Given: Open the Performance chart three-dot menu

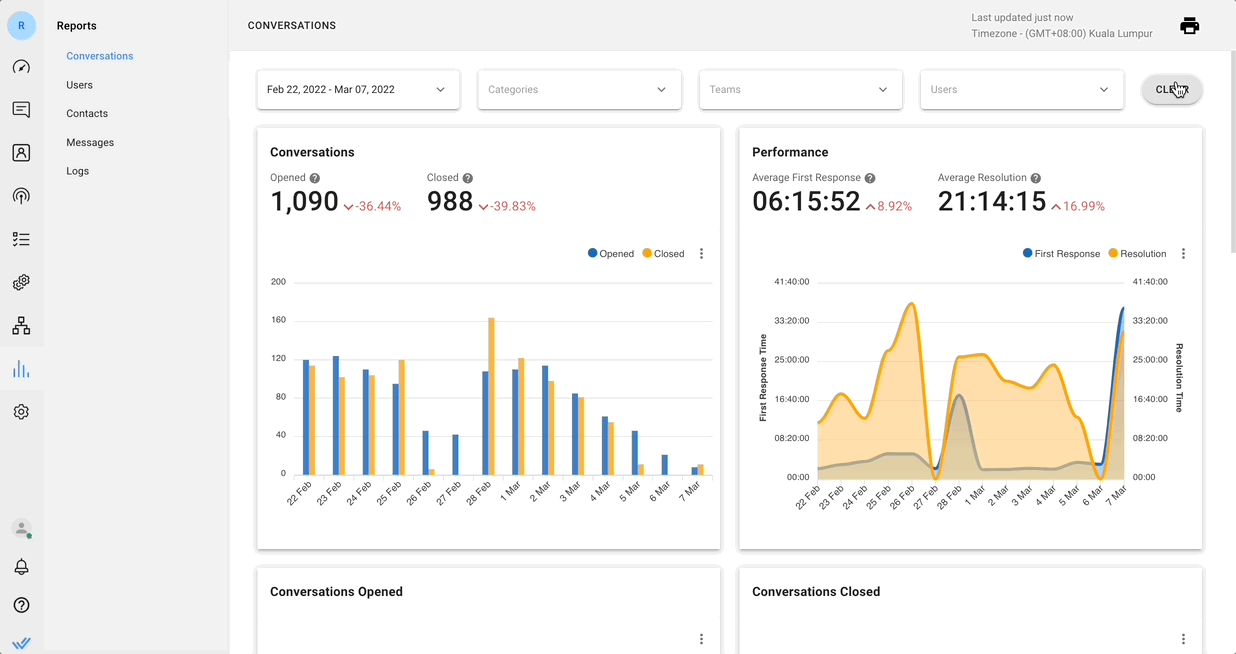Looking at the screenshot, I should click(1183, 253).
